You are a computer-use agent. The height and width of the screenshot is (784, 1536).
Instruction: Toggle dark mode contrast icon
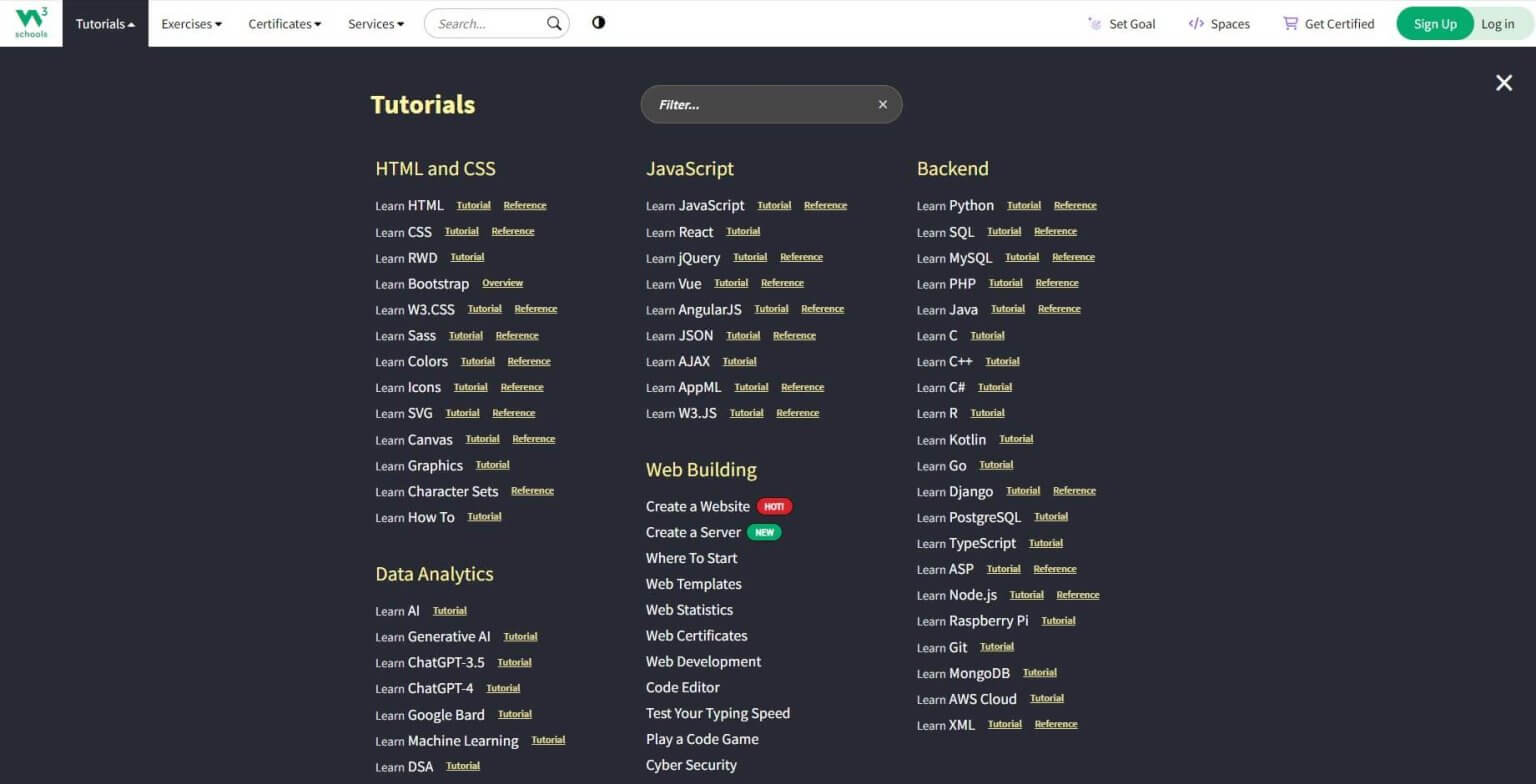598,23
